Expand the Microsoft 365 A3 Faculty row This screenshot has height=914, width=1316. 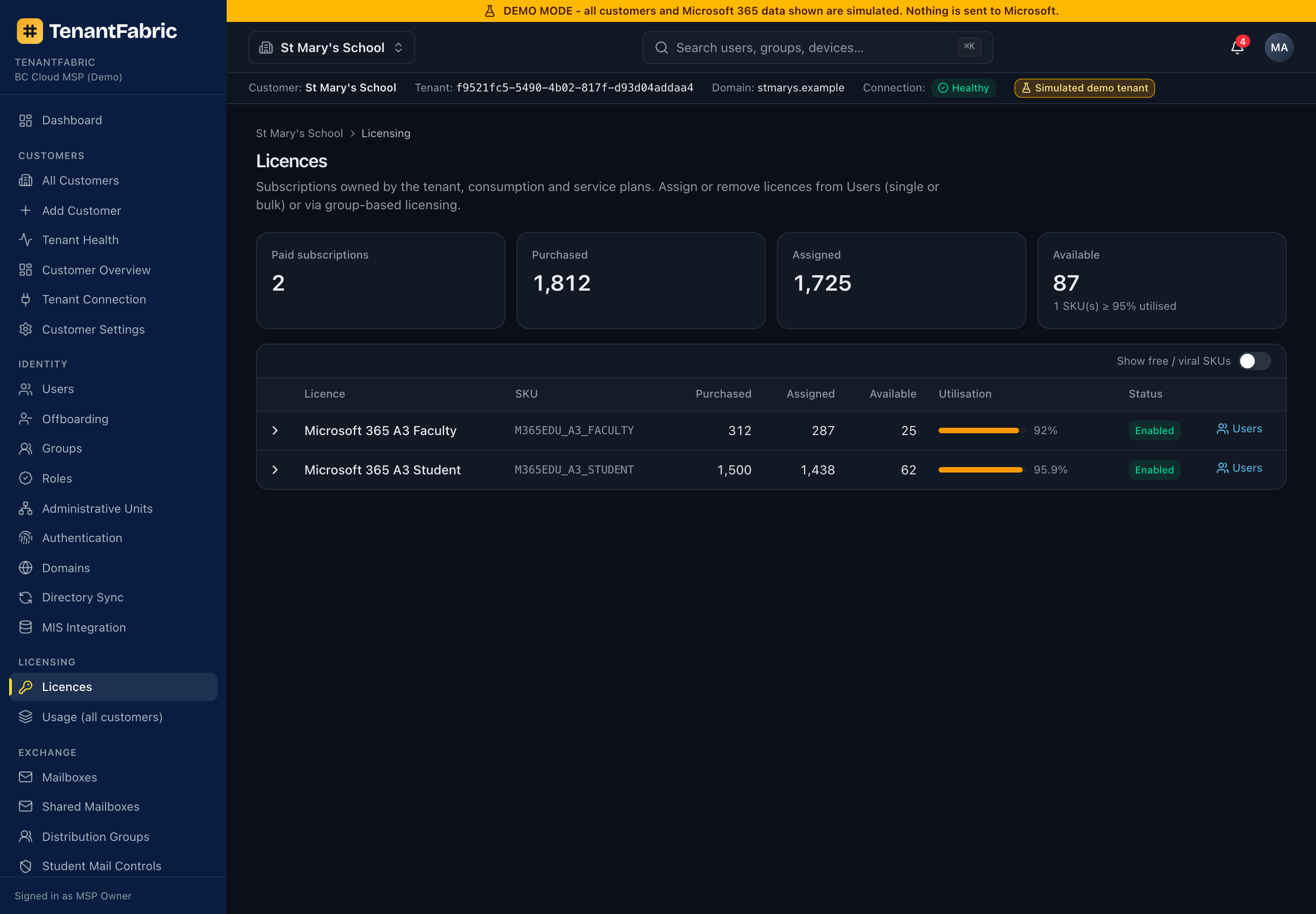pos(275,430)
